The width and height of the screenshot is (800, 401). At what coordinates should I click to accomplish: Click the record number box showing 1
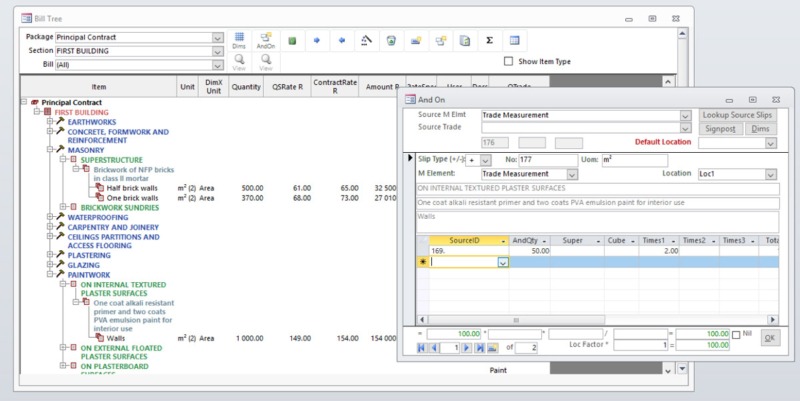[x=449, y=348]
